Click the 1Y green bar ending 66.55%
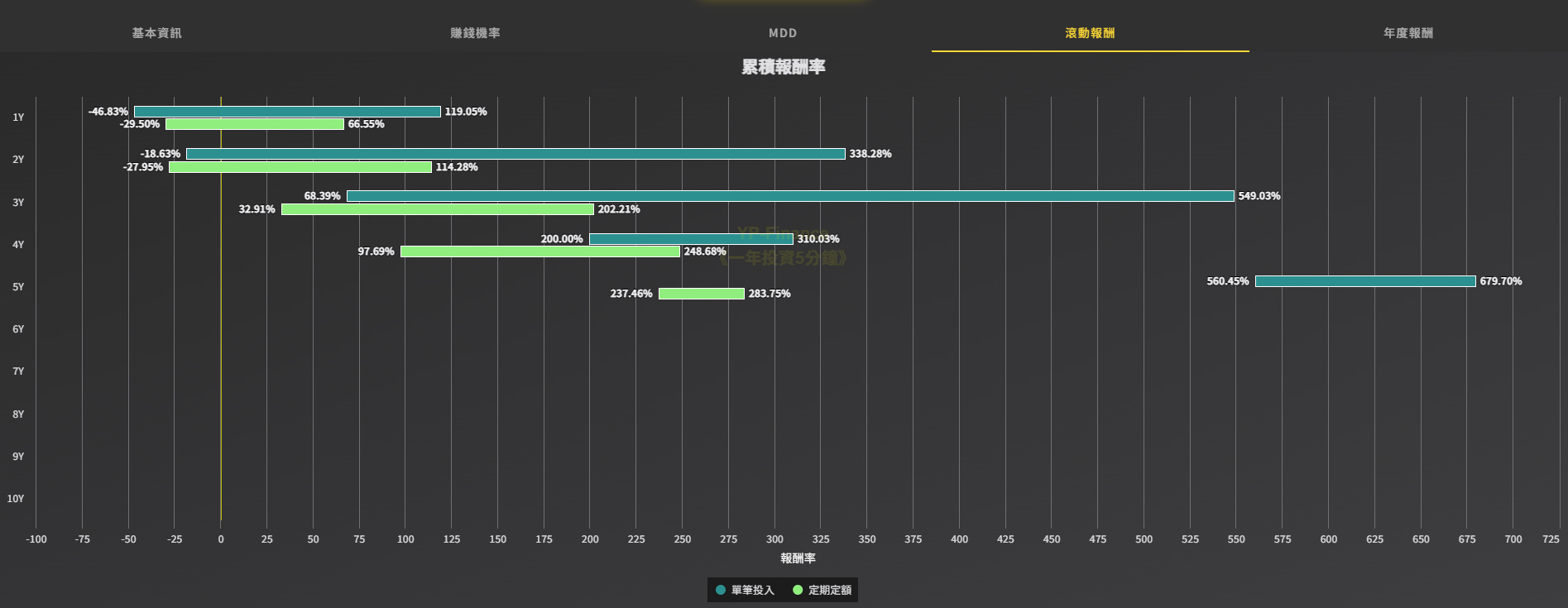Image resolution: width=1568 pixels, height=608 pixels. tap(255, 124)
